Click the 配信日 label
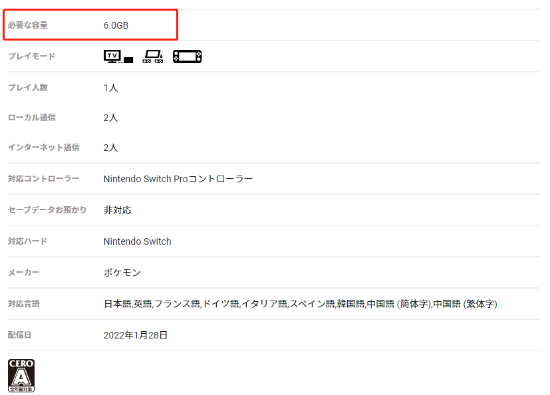The height and width of the screenshot is (395, 550). [x=20, y=335]
